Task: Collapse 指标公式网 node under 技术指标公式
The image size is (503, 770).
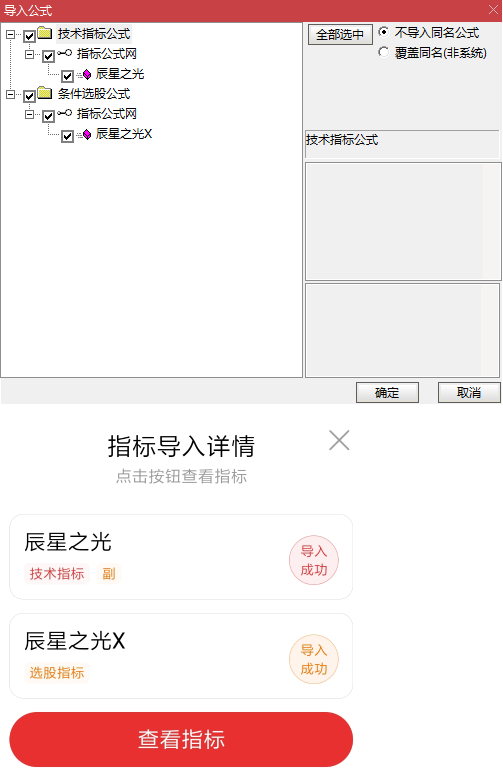Action: pyautogui.click(x=29, y=54)
